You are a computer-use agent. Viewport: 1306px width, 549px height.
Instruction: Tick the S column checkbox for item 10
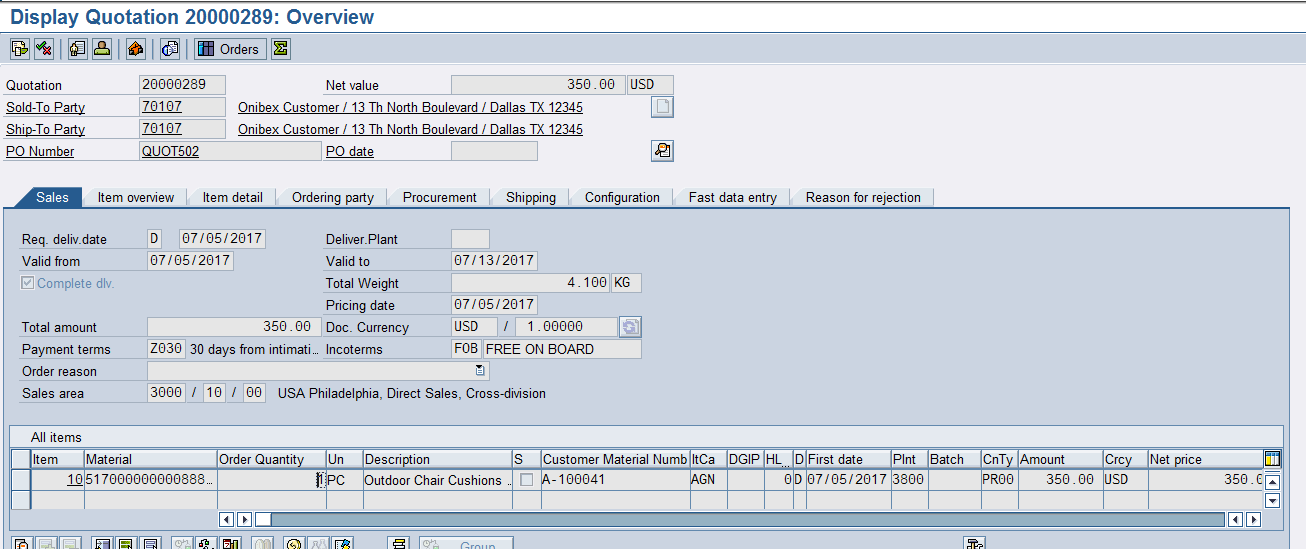click(x=526, y=480)
